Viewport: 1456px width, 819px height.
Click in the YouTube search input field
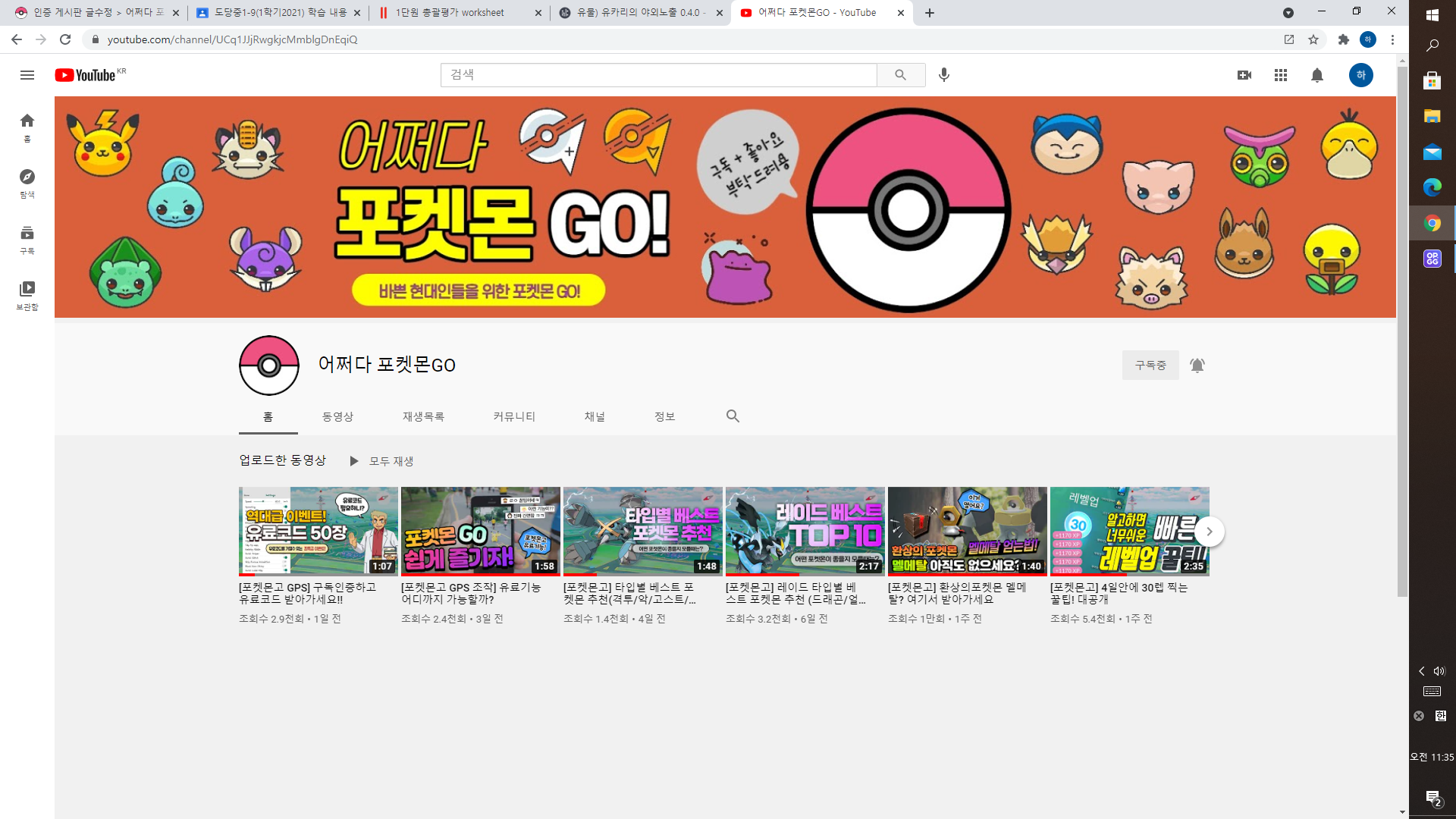658,75
